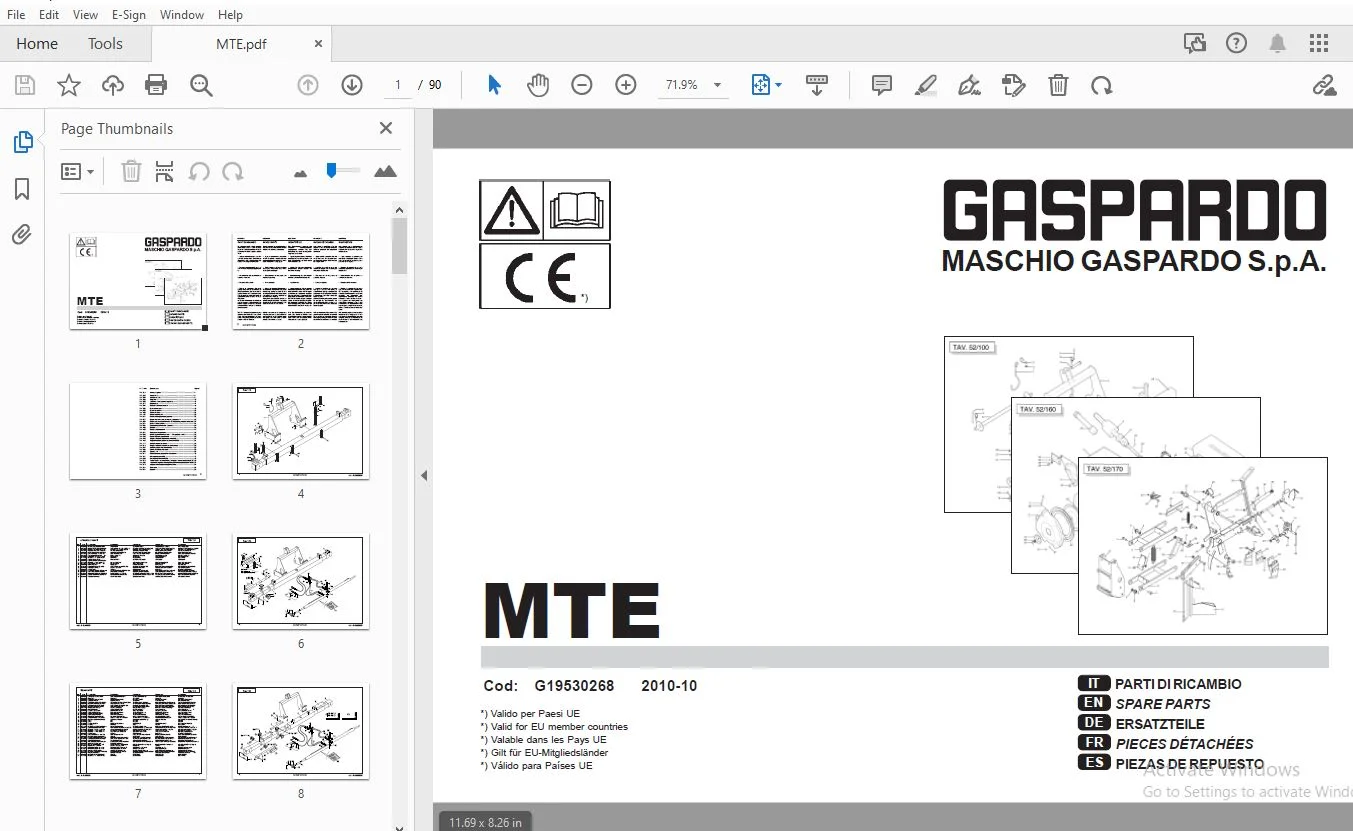Share a link to the file
Viewport: 1353px width, 831px height.
(1324, 85)
